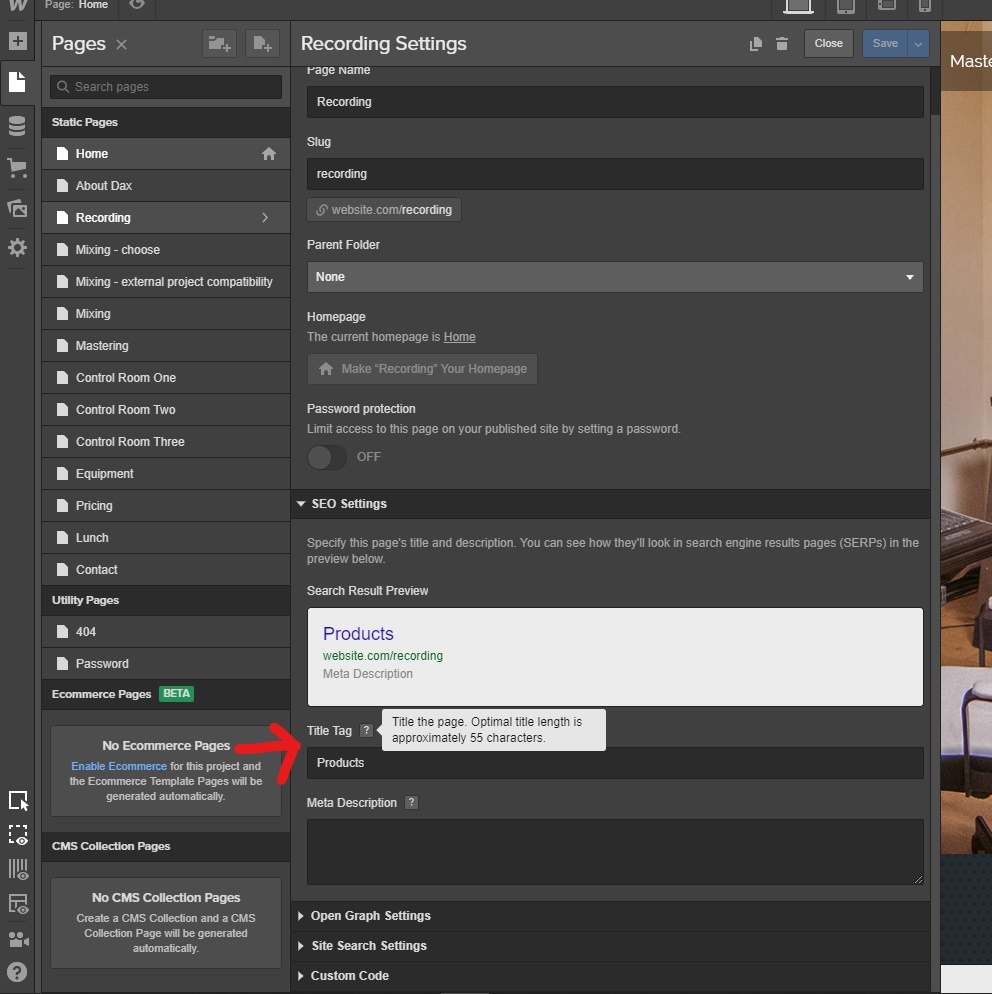Close the Pages panel with the X
This screenshot has height=994, width=992.
(121, 44)
